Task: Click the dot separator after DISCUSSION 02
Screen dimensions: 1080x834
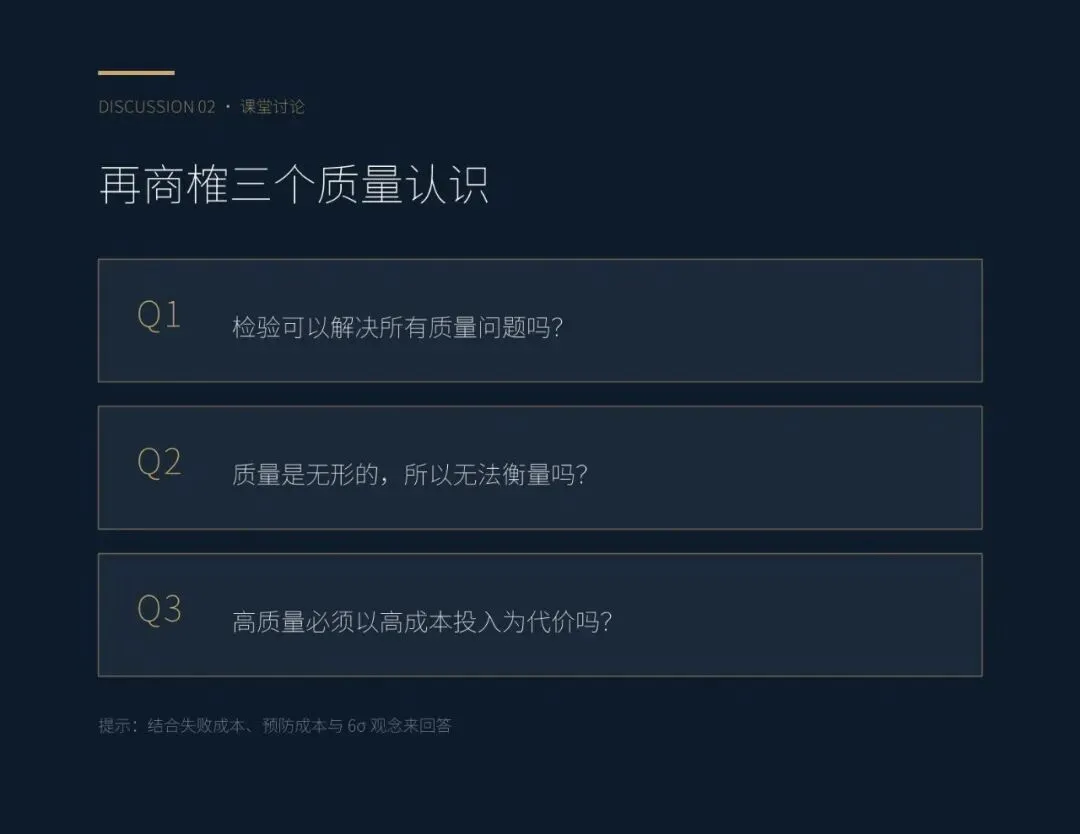Action: click(228, 107)
